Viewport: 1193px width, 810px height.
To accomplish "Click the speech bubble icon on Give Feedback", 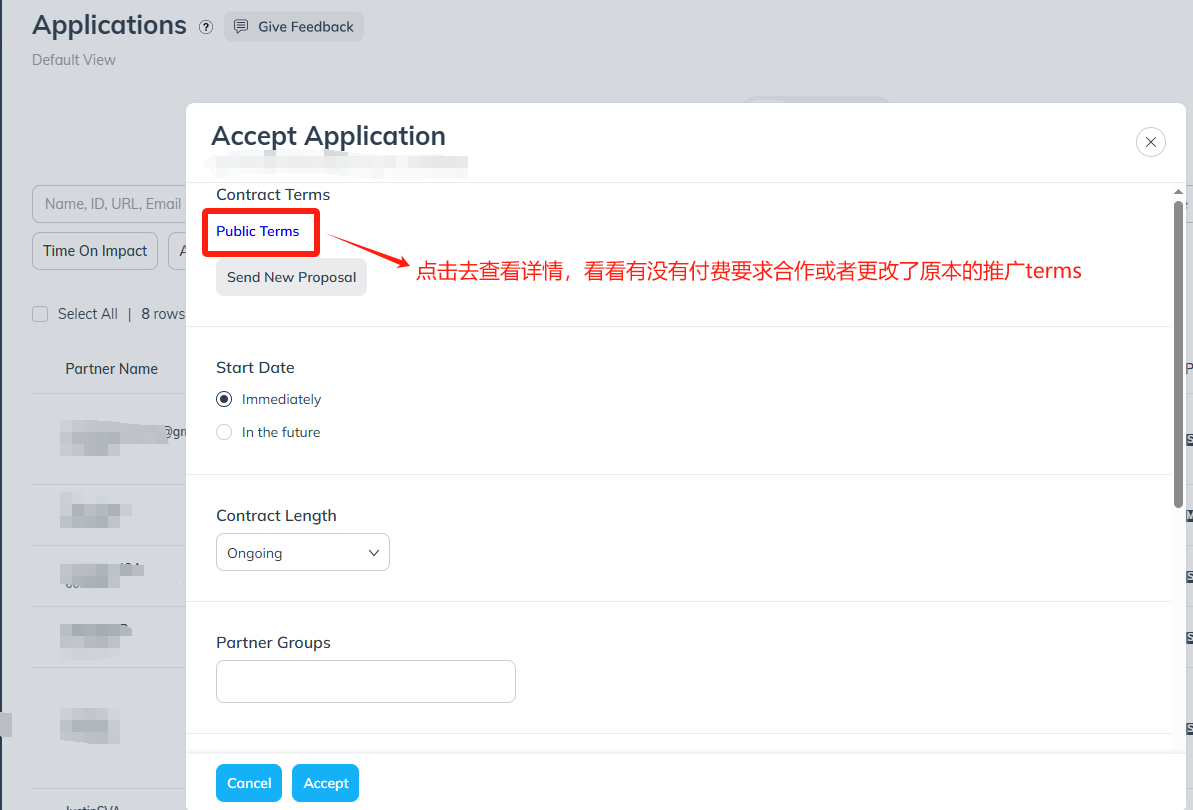I will tap(240, 26).
